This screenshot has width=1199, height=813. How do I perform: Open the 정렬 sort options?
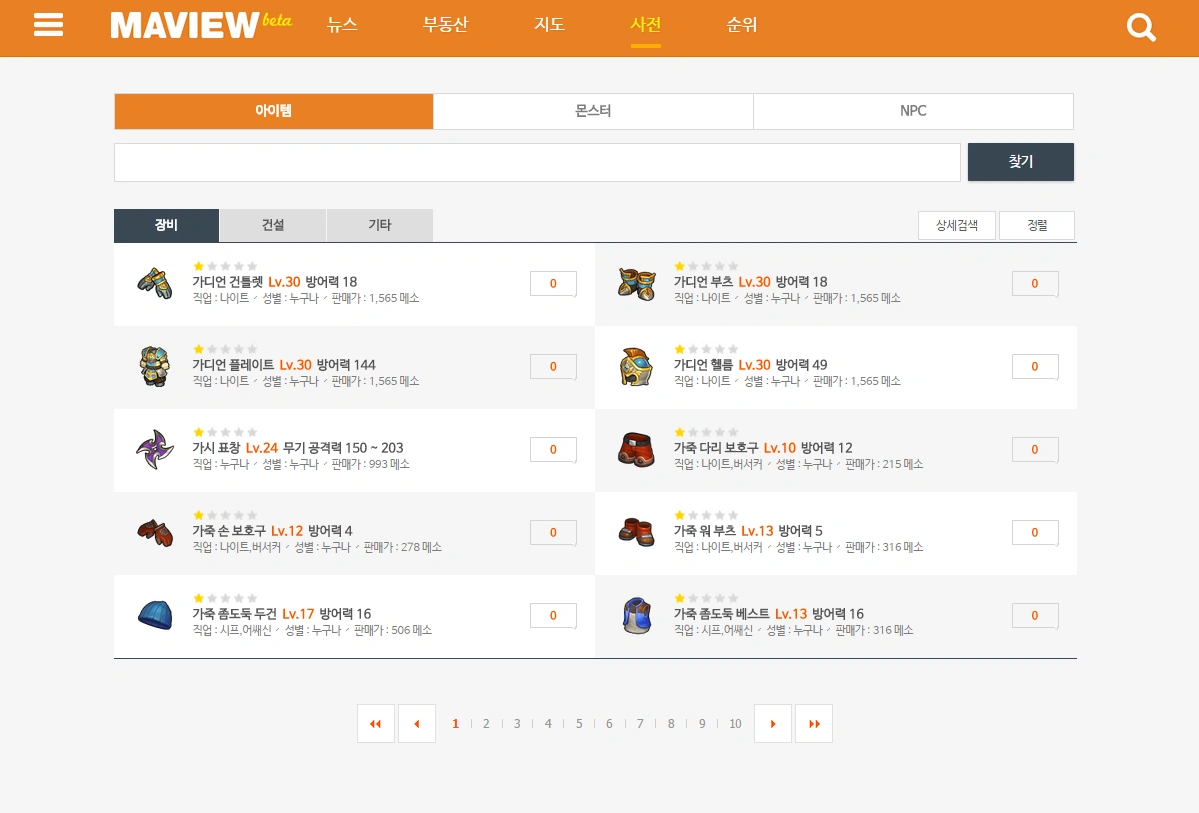click(x=1037, y=226)
